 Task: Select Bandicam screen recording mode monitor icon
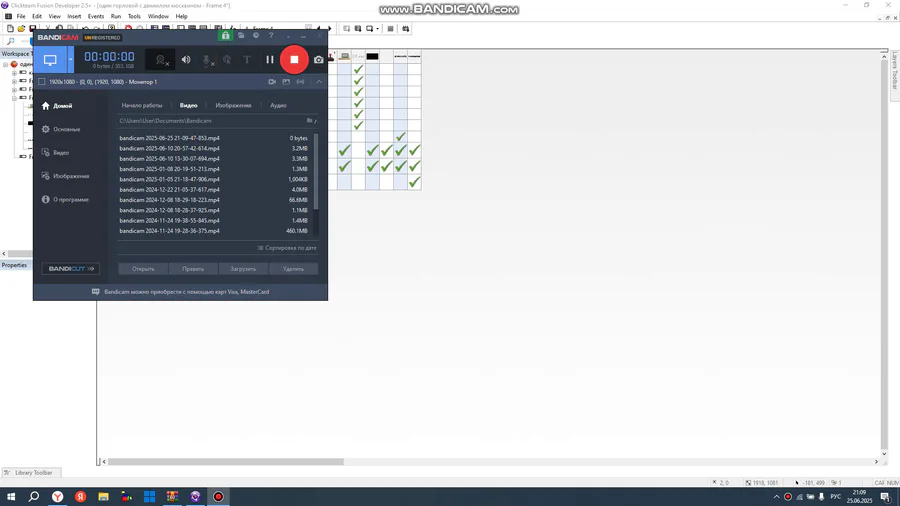pos(50,60)
